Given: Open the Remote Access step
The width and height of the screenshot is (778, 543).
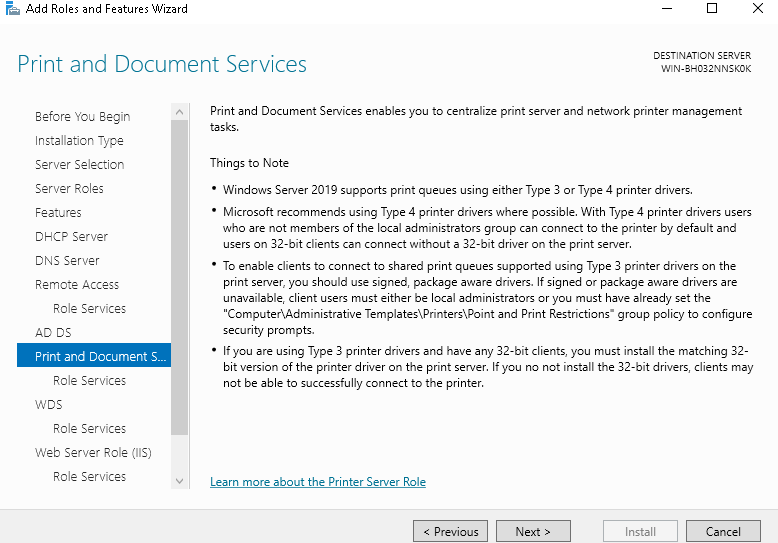Looking at the screenshot, I should (77, 285).
